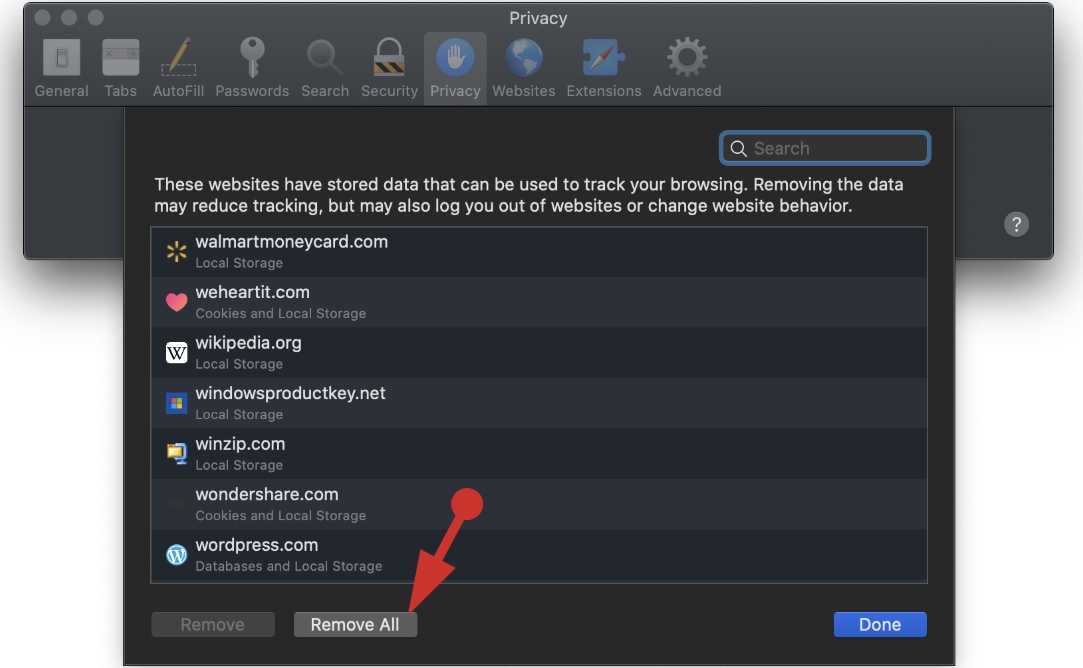Image resolution: width=1083 pixels, height=668 pixels.
Task: Select the wordpress.com entry
Action: coord(539,555)
